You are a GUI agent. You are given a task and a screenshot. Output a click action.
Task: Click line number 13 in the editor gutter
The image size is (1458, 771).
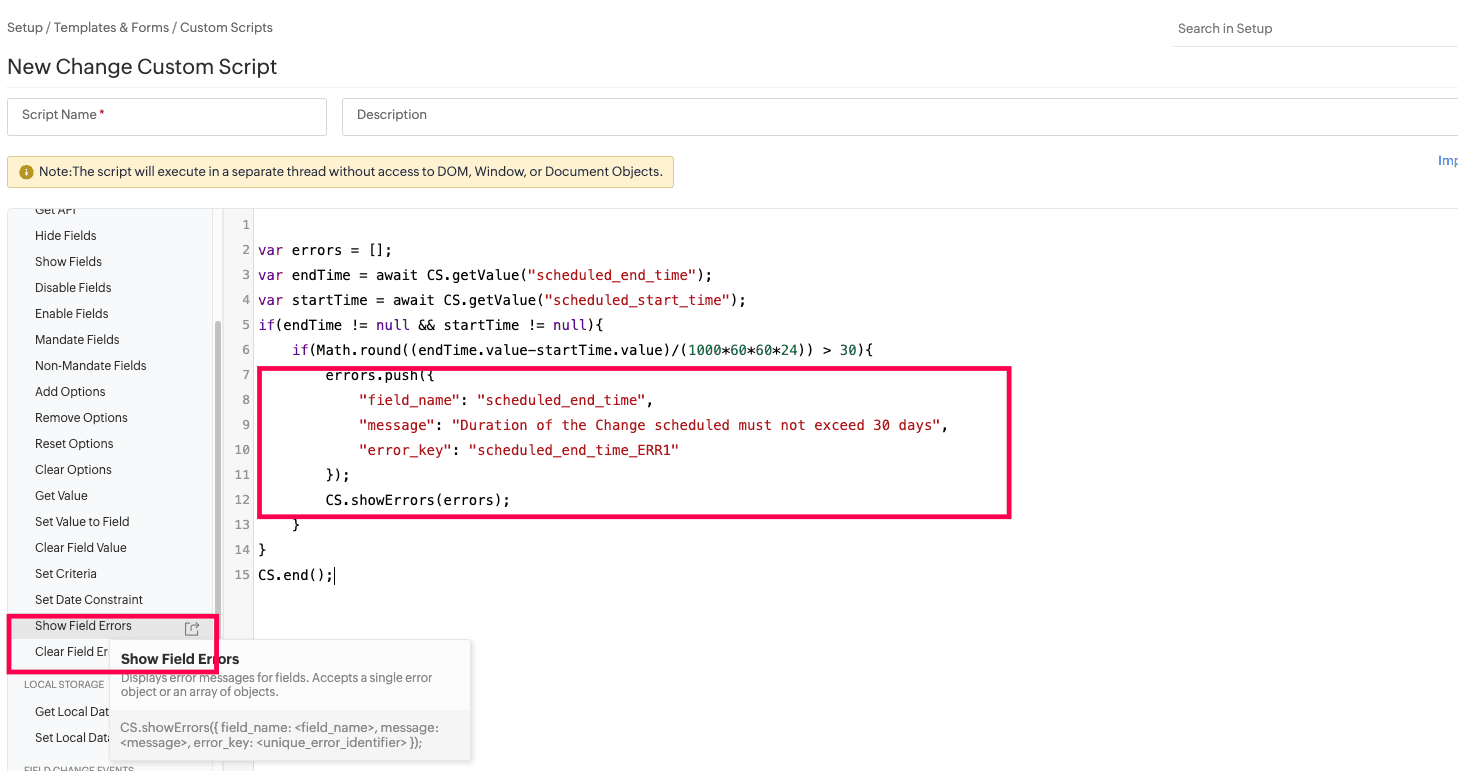tap(242, 525)
